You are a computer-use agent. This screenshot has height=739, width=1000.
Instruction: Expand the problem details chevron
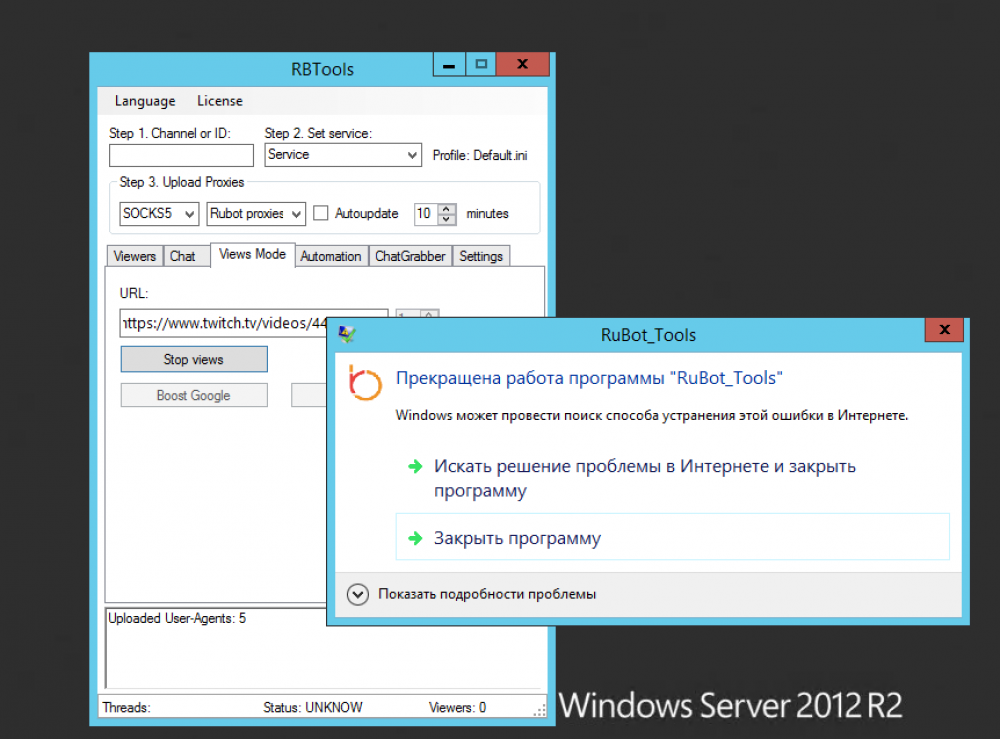click(x=357, y=594)
